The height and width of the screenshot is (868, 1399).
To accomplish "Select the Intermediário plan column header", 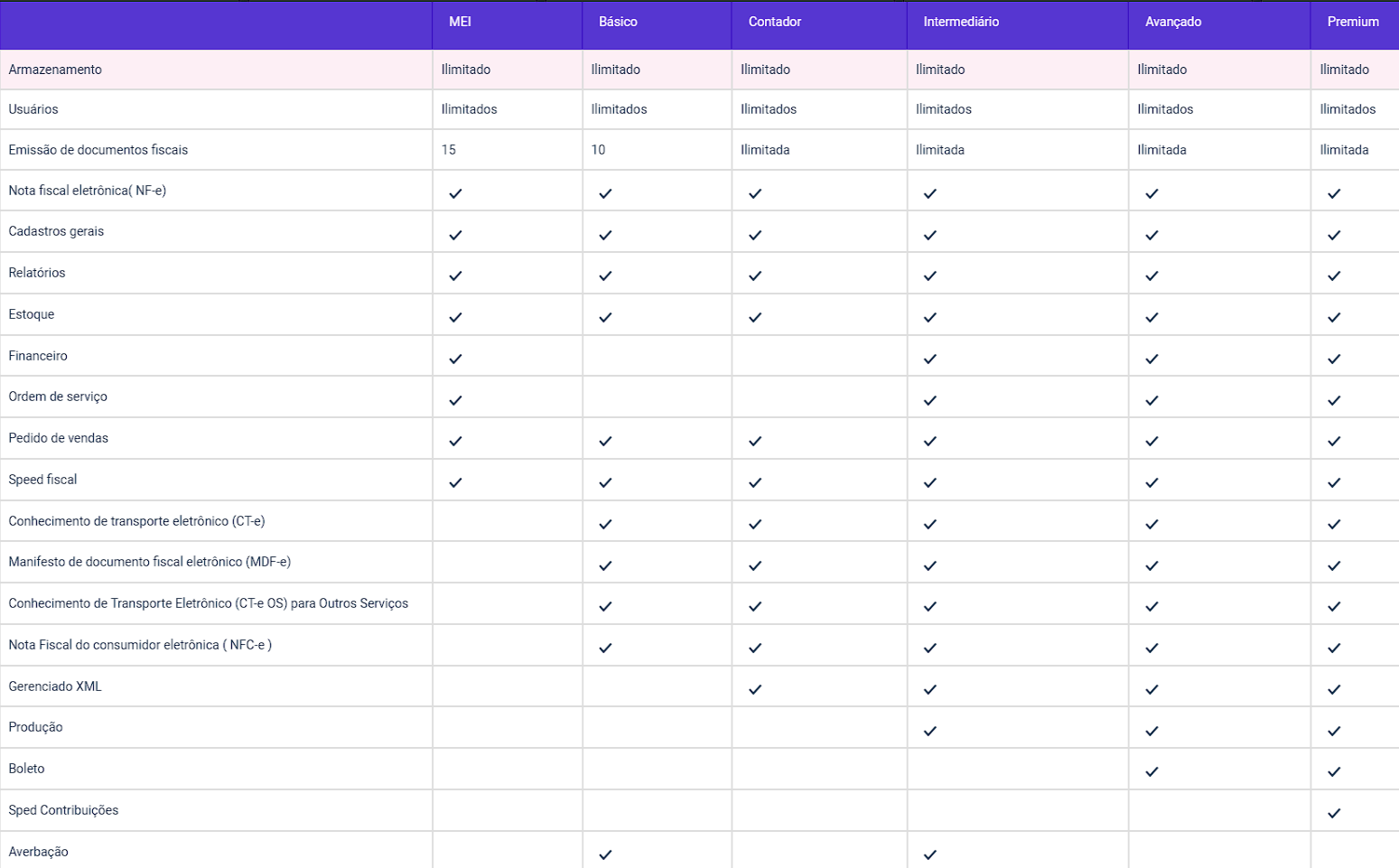I will tap(961, 22).
